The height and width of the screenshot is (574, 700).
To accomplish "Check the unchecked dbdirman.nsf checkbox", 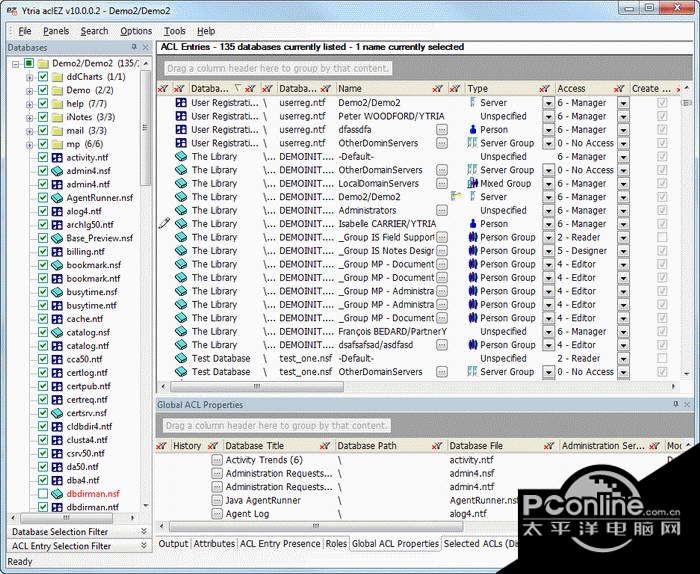I will (x=42, y=494).
